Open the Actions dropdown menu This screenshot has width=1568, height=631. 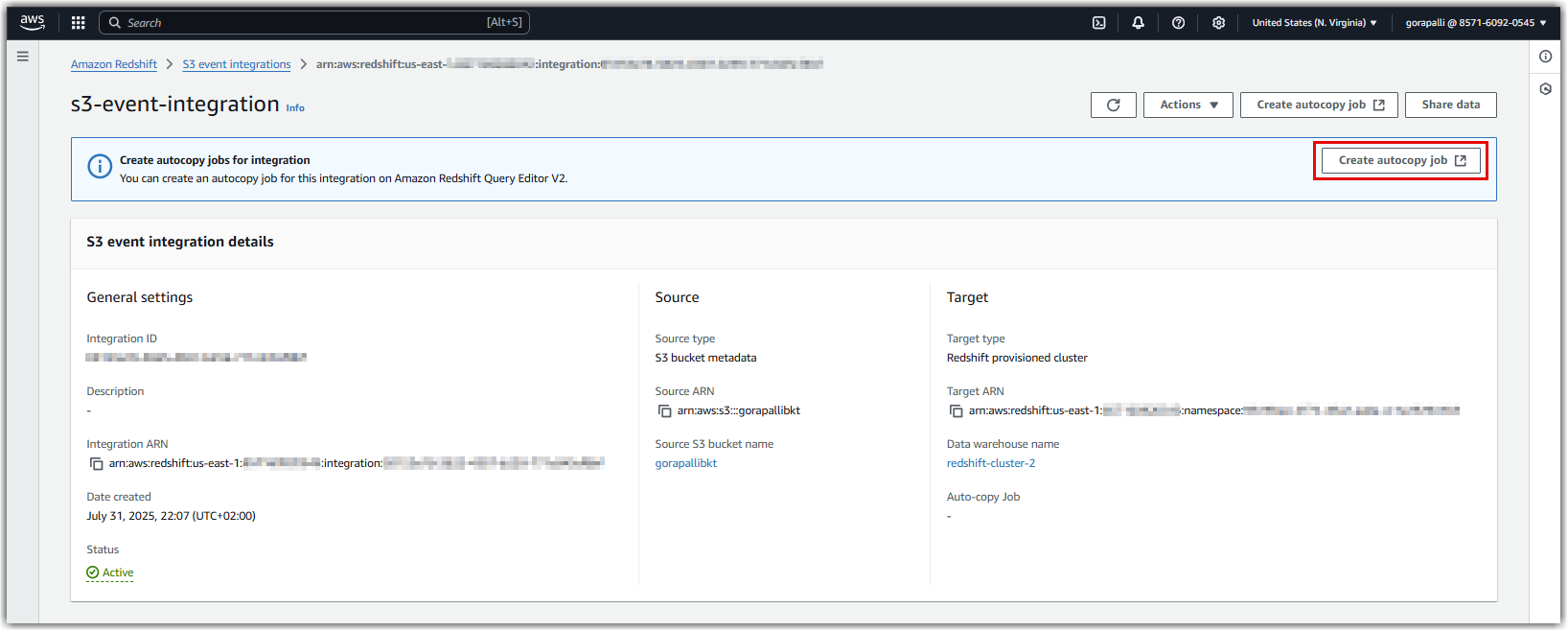pos(1188,105)
